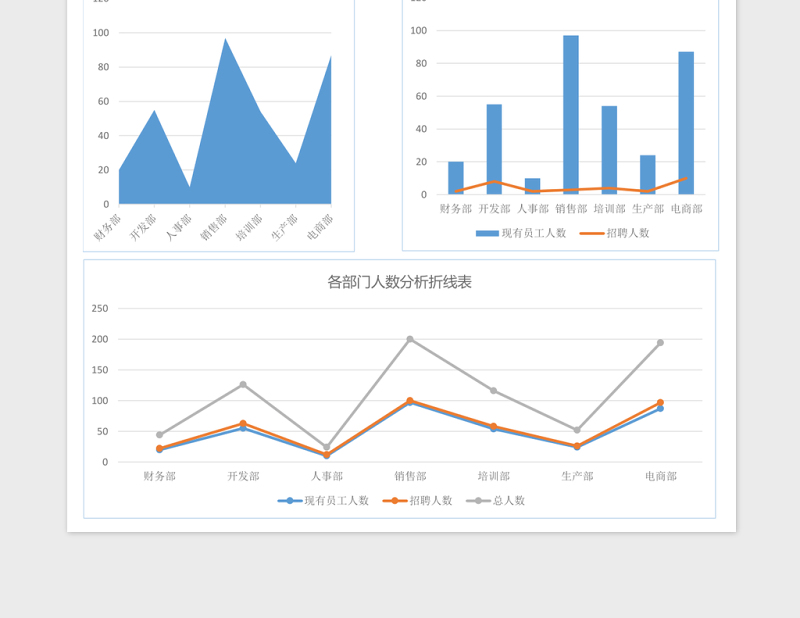Select the chart title 各部门人数分析折线表
This screenshot has width=800, height=618.
400,281
